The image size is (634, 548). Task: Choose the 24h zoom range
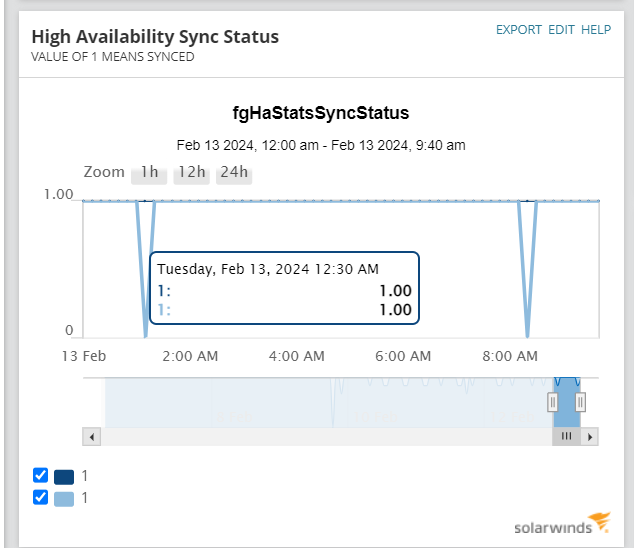(234, 172)
